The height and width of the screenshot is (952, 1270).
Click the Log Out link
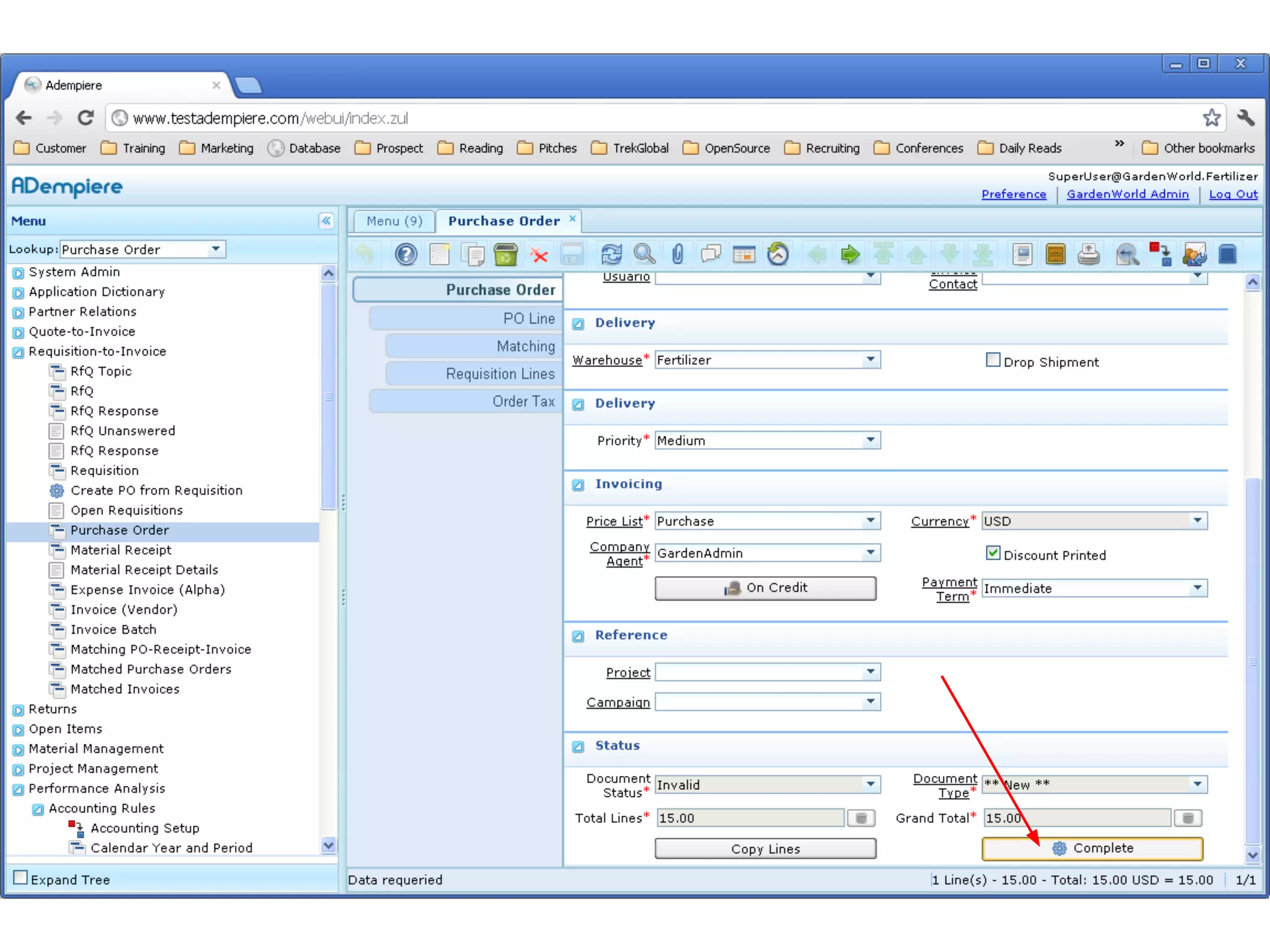(x=1233, y=194)
